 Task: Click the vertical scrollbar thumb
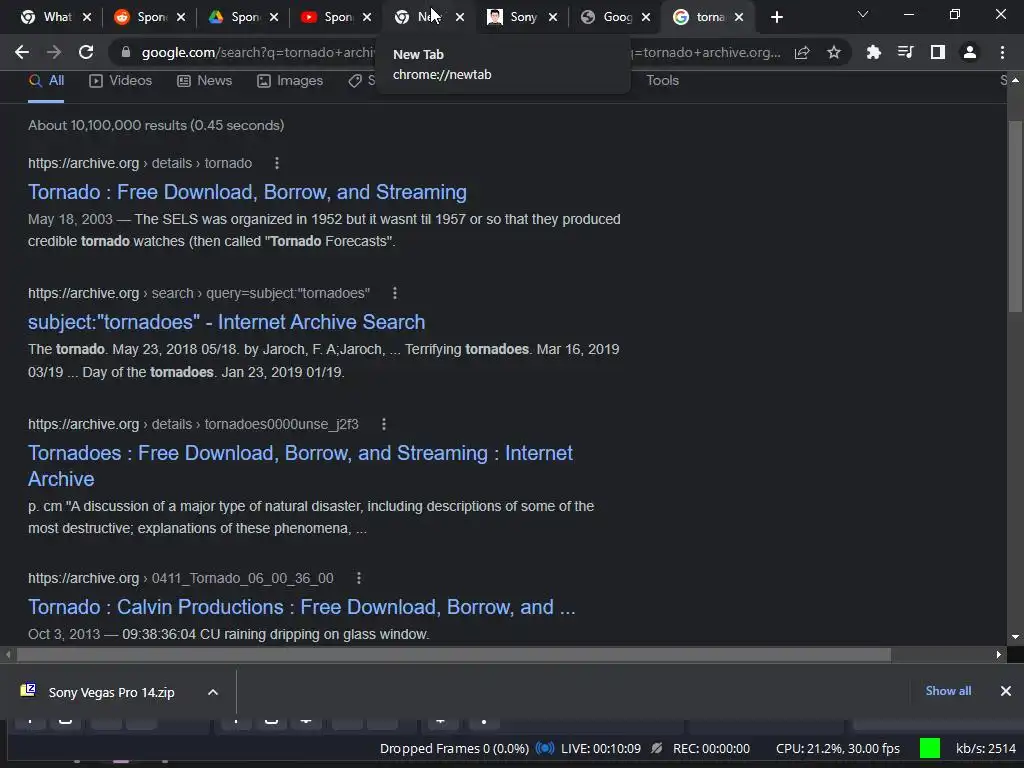[x=1015, y=216]
